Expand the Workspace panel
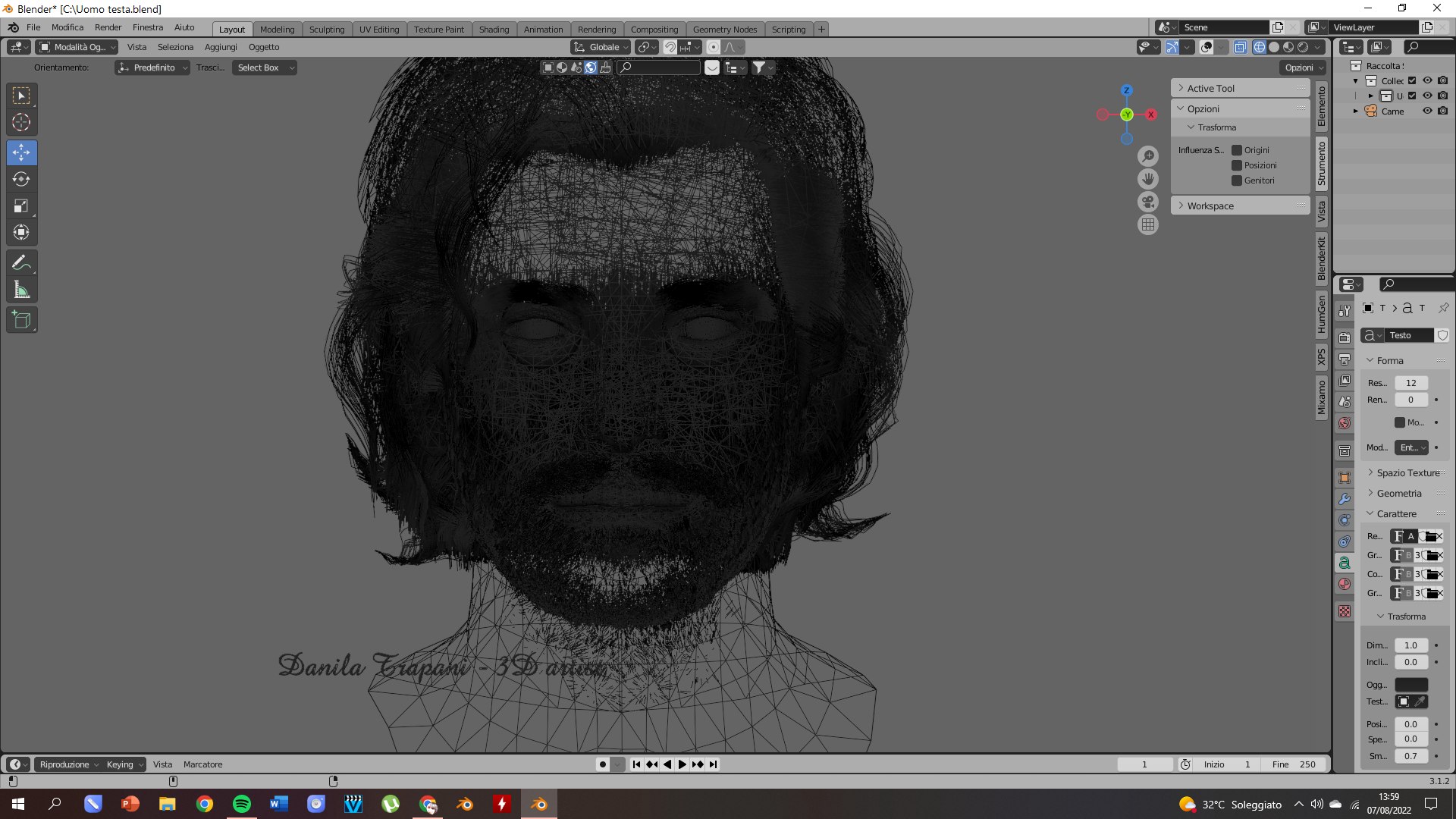 click(1210, 206)
